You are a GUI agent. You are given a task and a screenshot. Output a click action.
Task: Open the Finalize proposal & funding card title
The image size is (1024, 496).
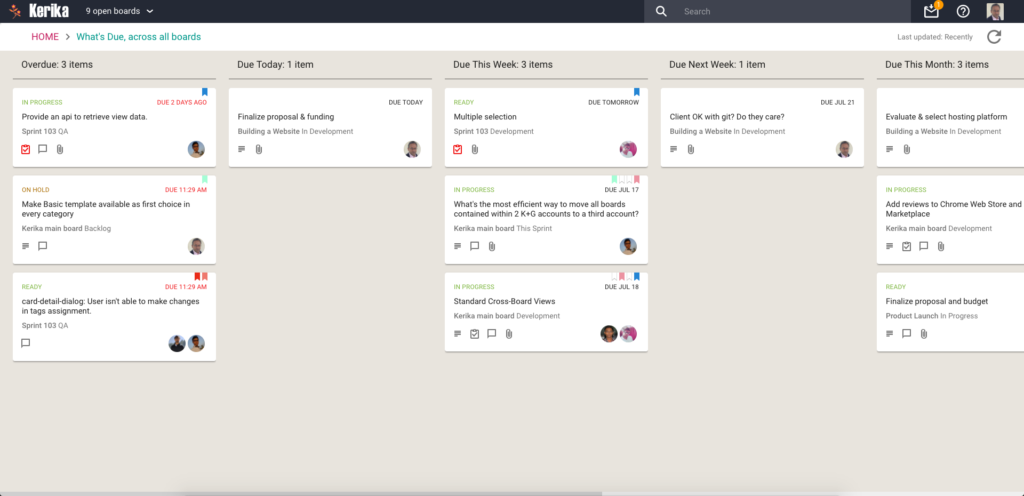coord(286,117)
